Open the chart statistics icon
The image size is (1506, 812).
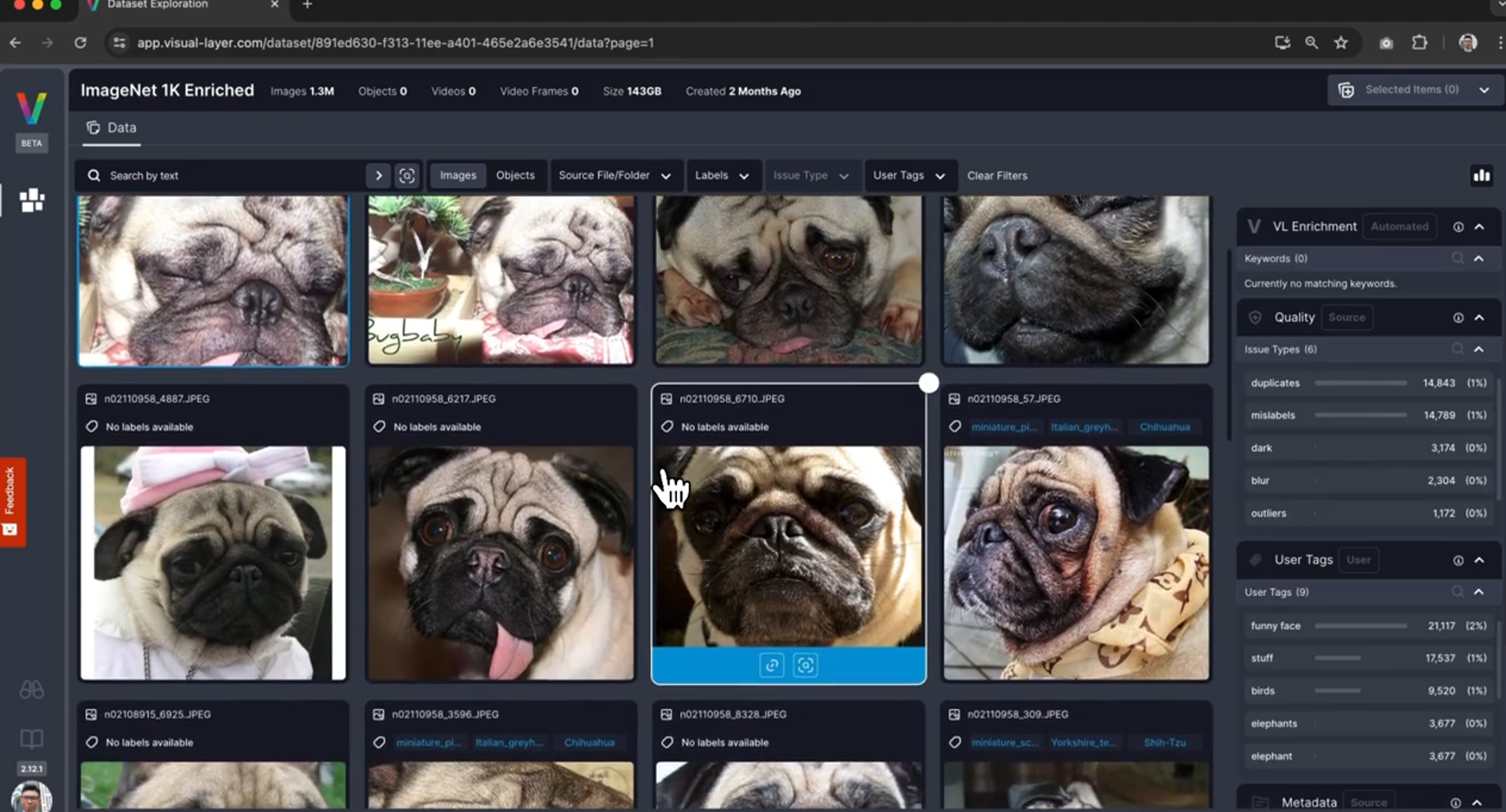(1481, 176)
